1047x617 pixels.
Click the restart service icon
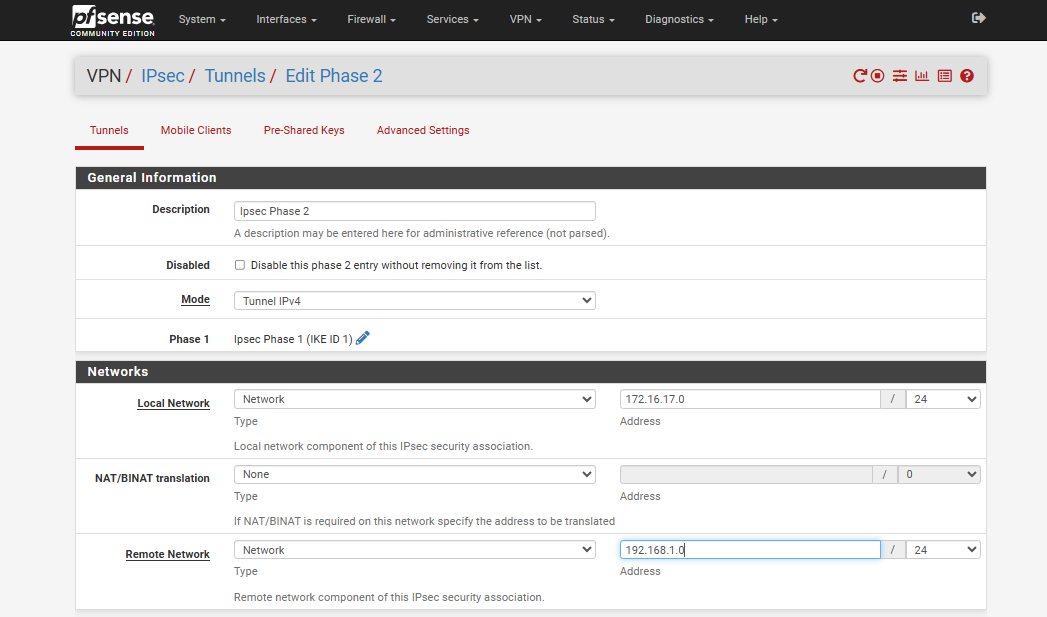click(859, 76)
